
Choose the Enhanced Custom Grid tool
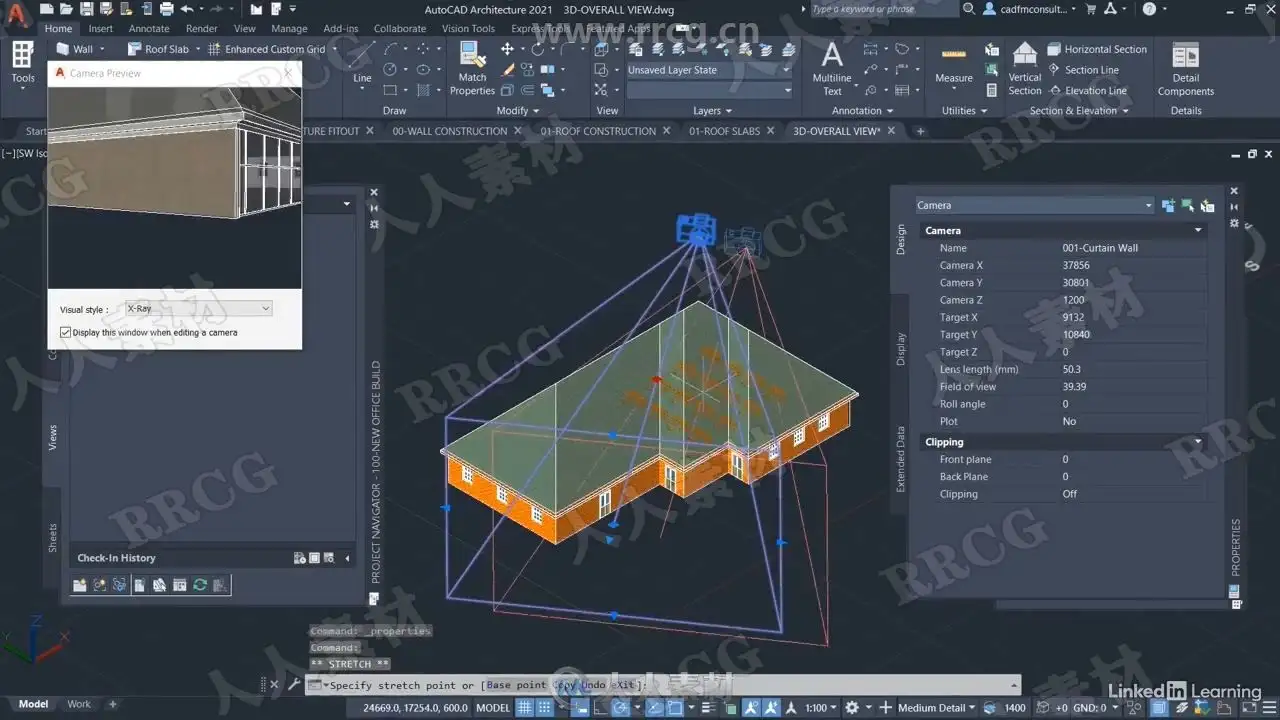(x=266, y=49)
